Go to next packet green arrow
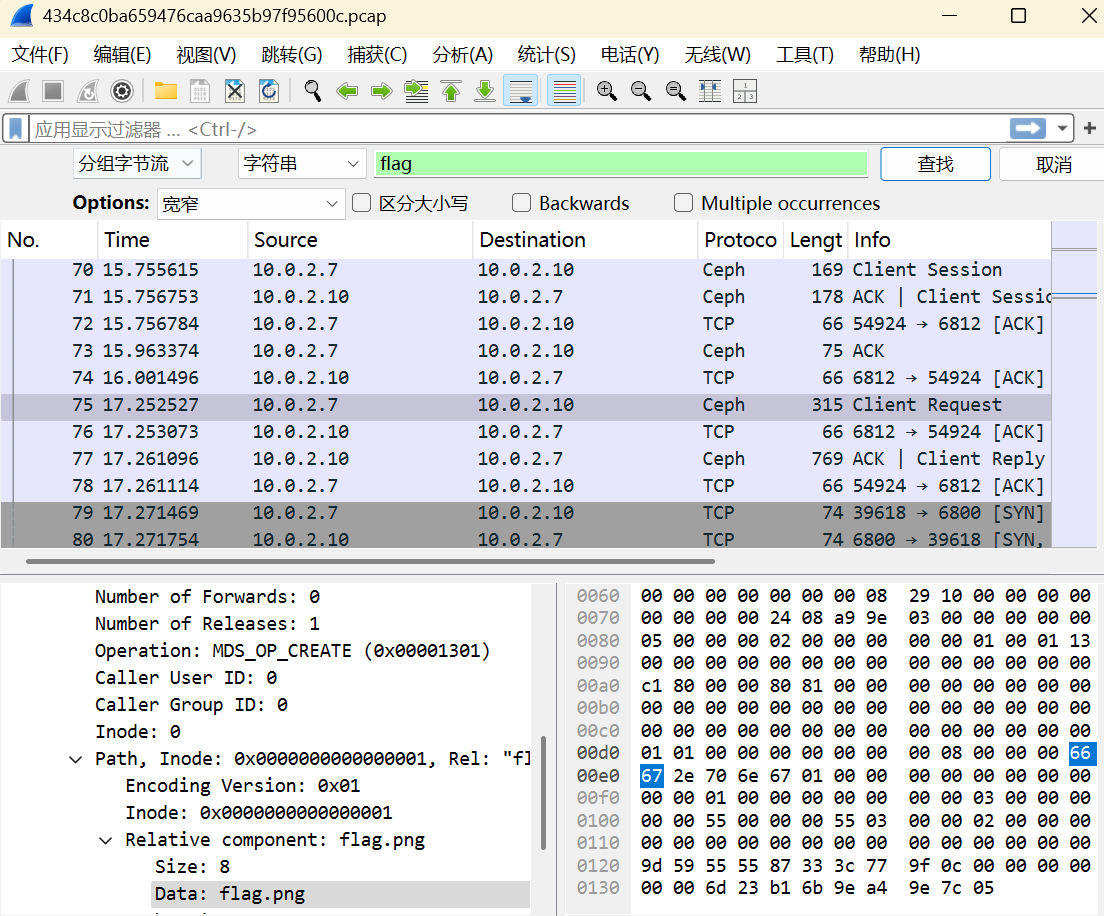The image size is (1104, 916). point(381,92)
